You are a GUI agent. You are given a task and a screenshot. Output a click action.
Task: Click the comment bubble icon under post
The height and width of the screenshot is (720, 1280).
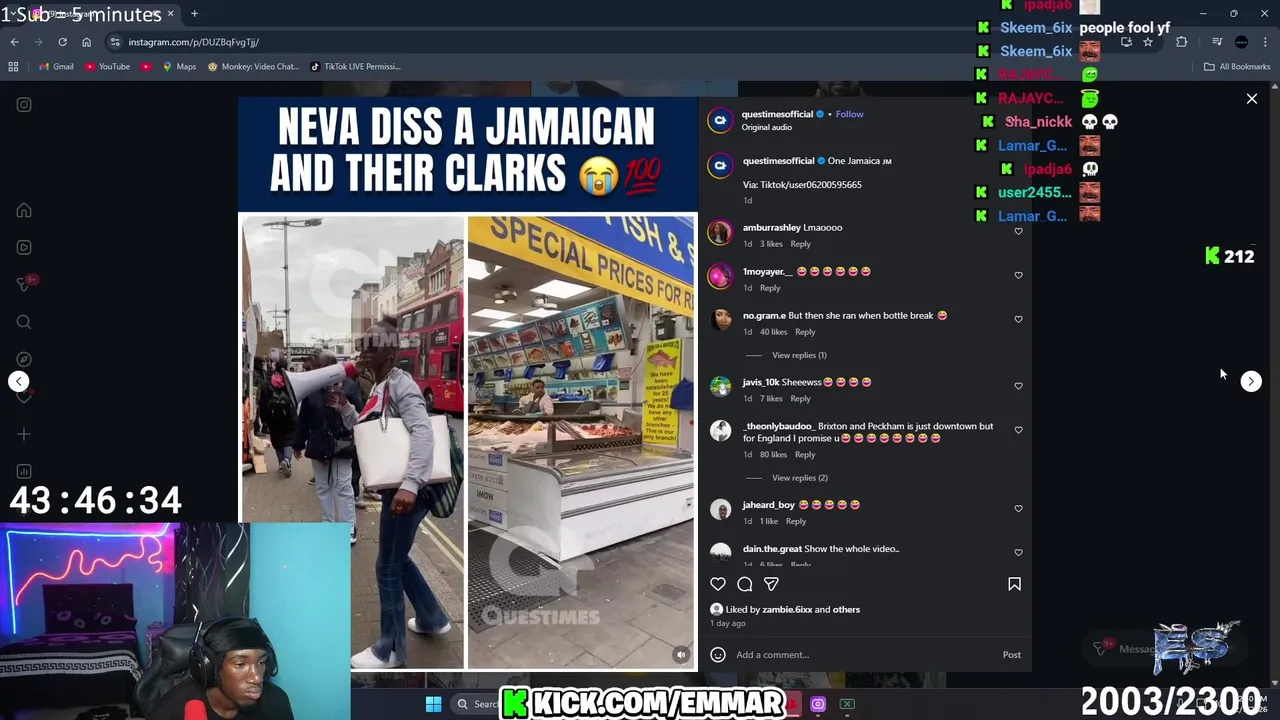(745, 584)
